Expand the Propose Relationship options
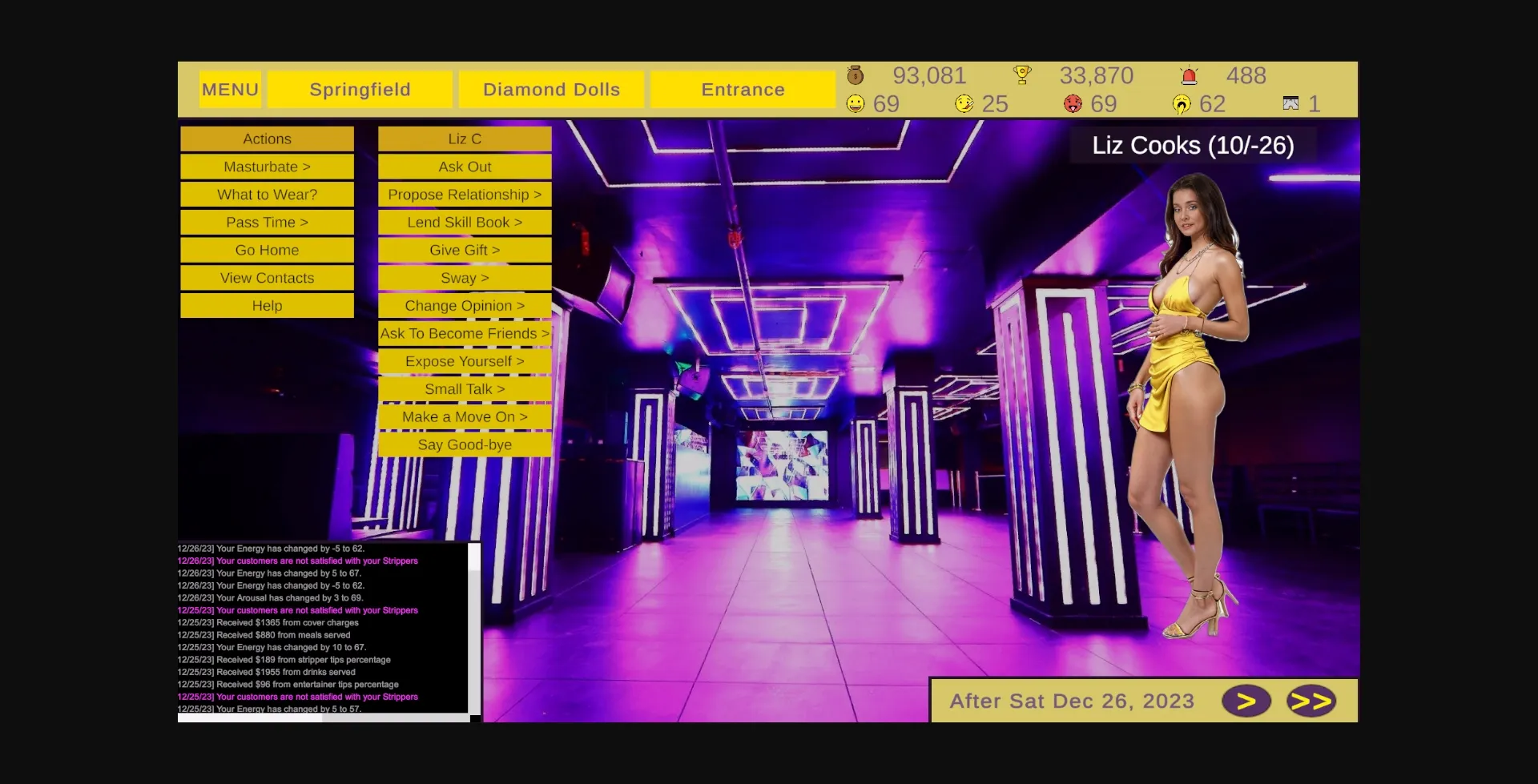This screenshot has height=784, width=1538. [465, 194]
